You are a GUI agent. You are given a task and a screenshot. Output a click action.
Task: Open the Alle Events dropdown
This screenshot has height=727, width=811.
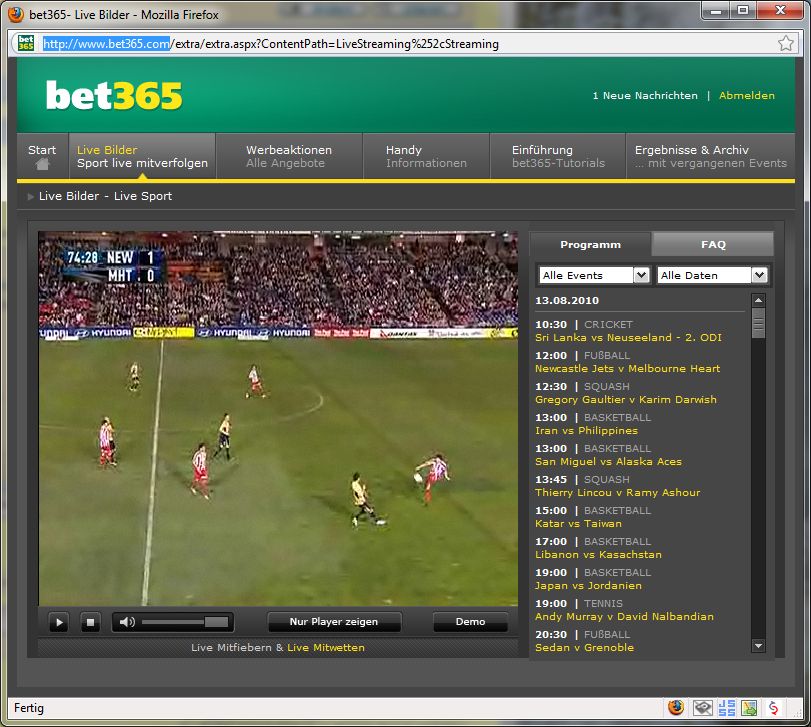[594, 275]
